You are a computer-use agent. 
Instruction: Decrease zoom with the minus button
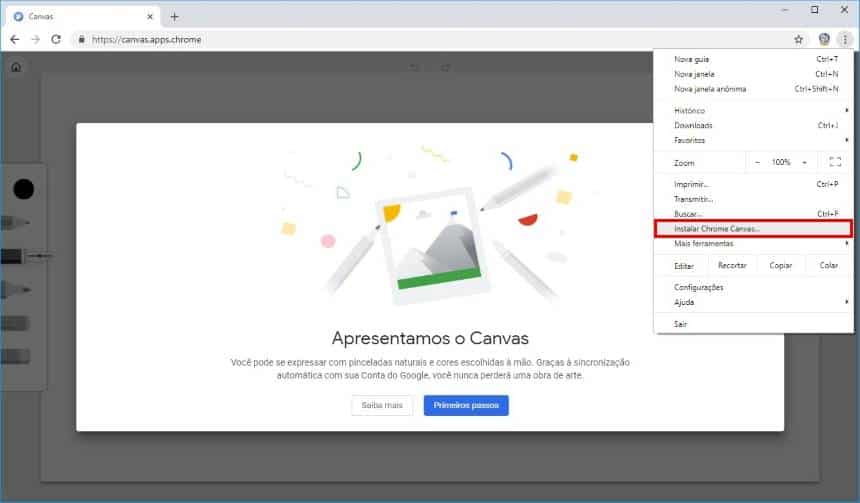pos(757,162)
